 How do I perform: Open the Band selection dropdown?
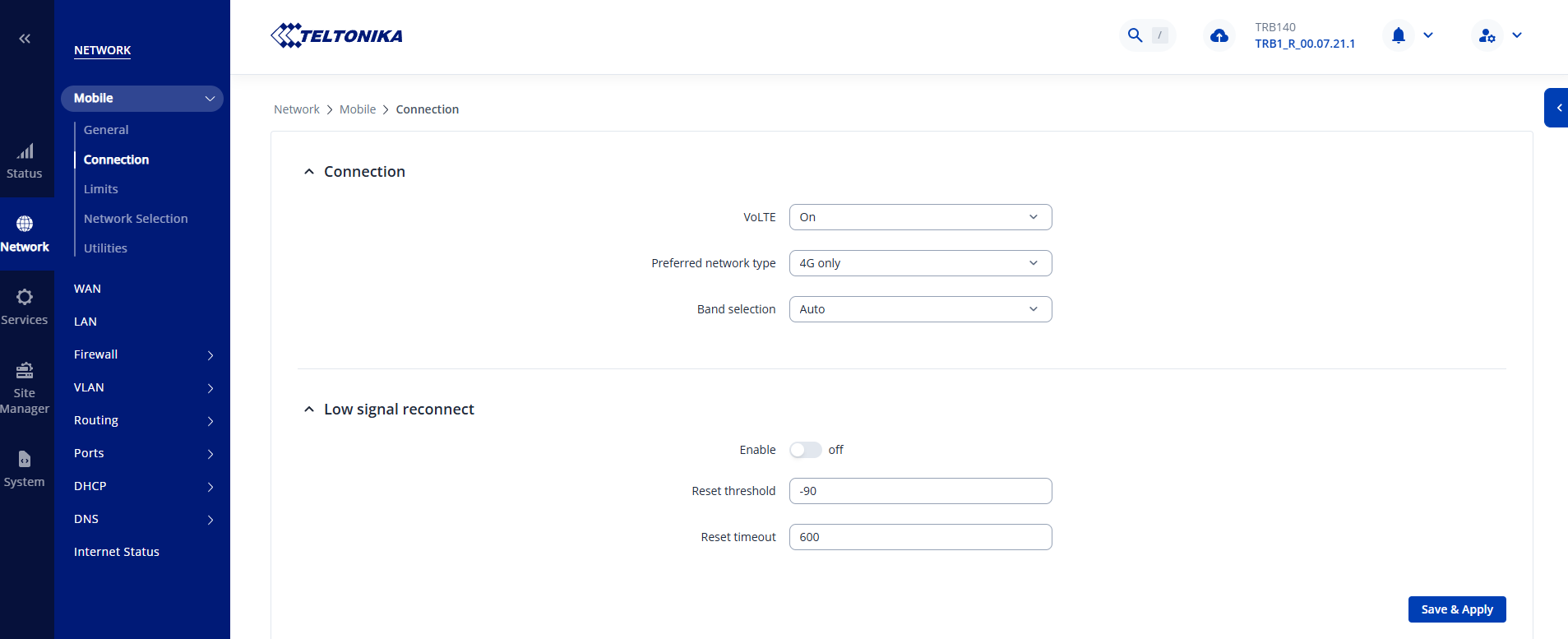(x=919, y=309)
